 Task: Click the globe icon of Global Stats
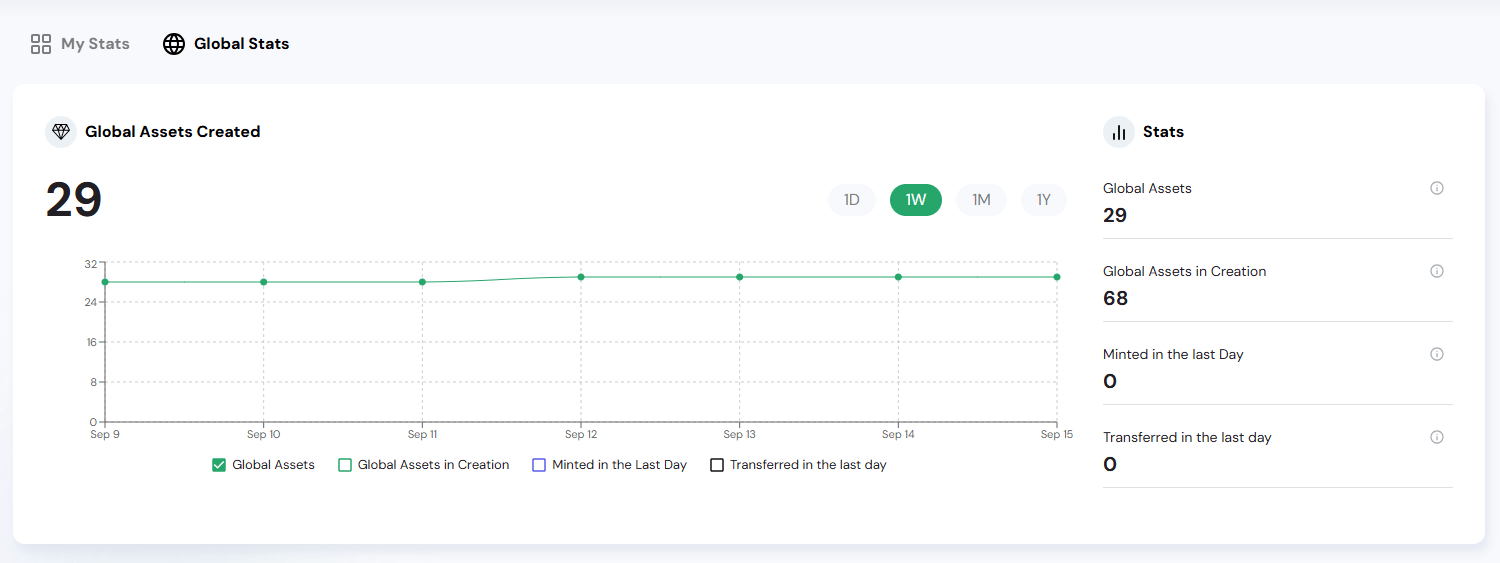tap(174, 44)
